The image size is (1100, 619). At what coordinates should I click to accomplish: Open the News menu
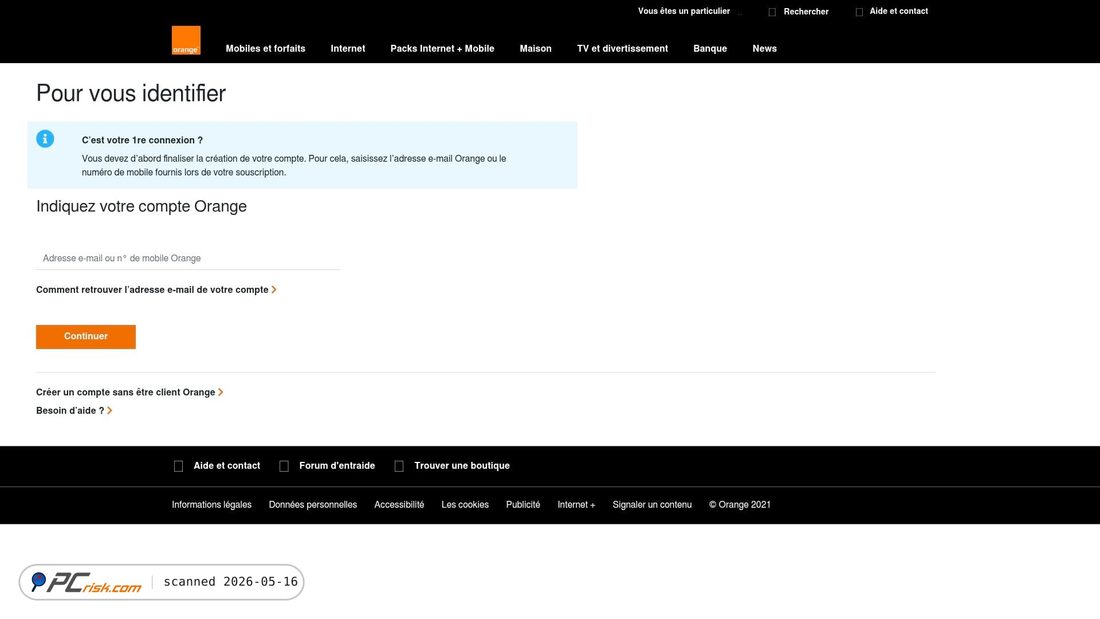764,48
